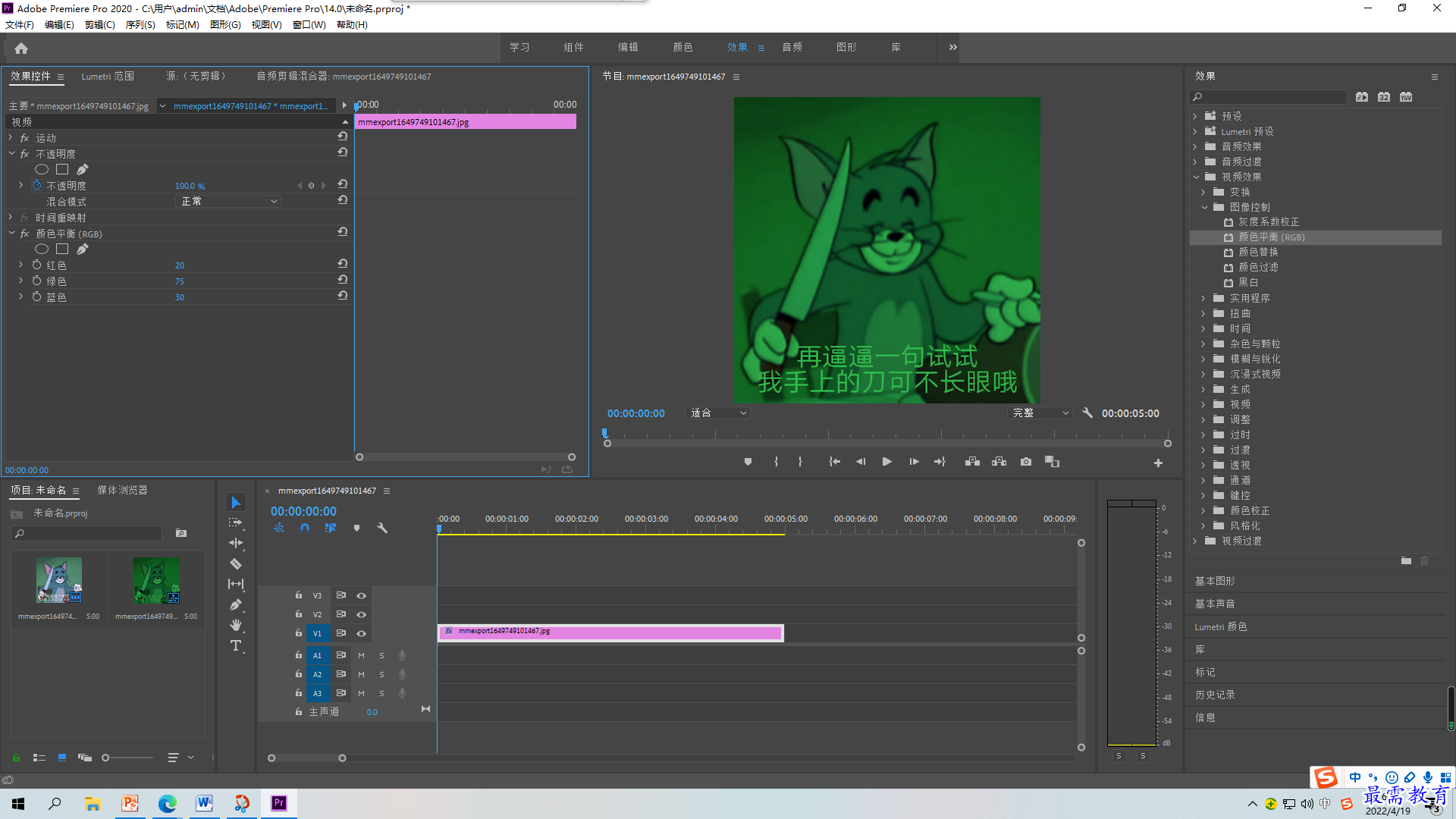This screenshot has width=1456, height=819.
Task: Open the 文件(F) menu
Action: click(x=19, y=25)
